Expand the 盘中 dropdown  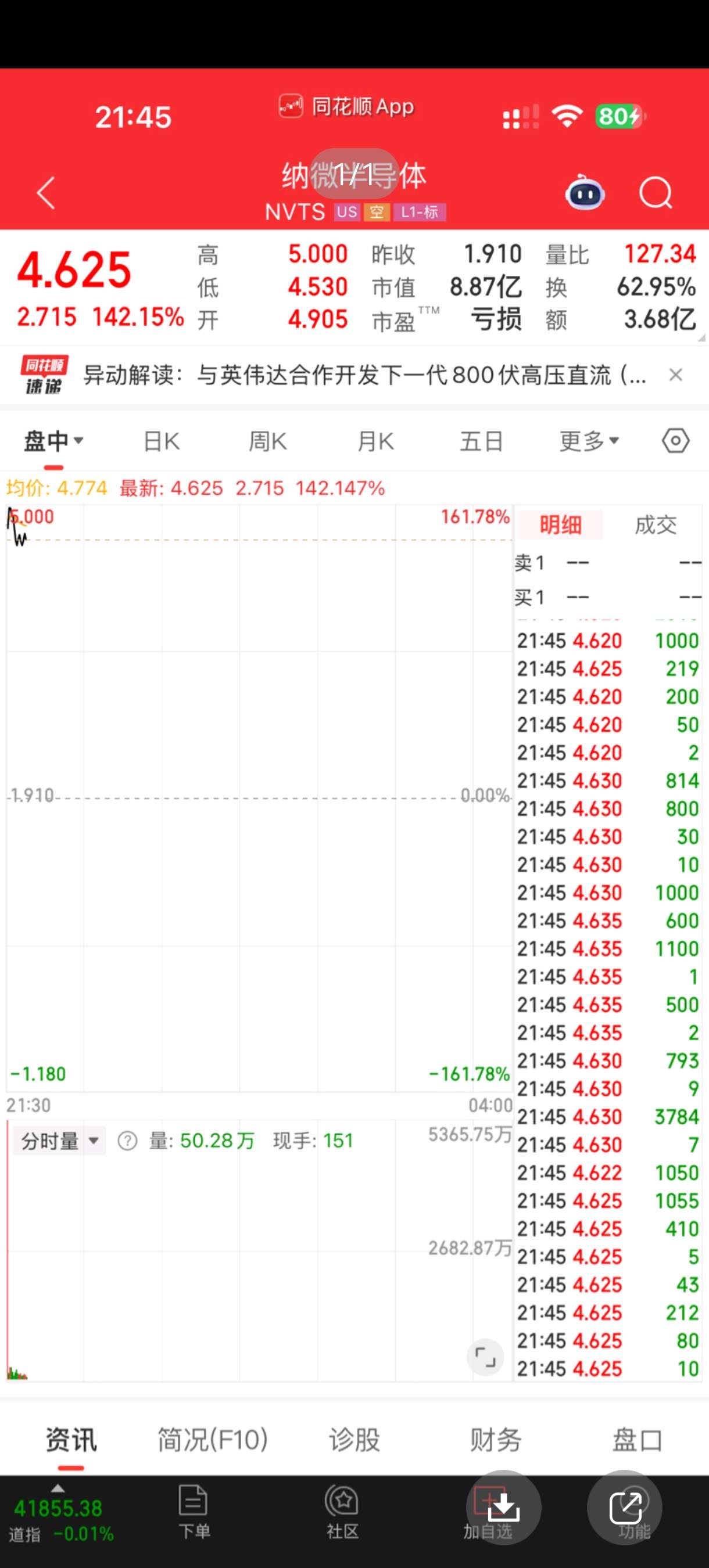click(x=53, y=441)
